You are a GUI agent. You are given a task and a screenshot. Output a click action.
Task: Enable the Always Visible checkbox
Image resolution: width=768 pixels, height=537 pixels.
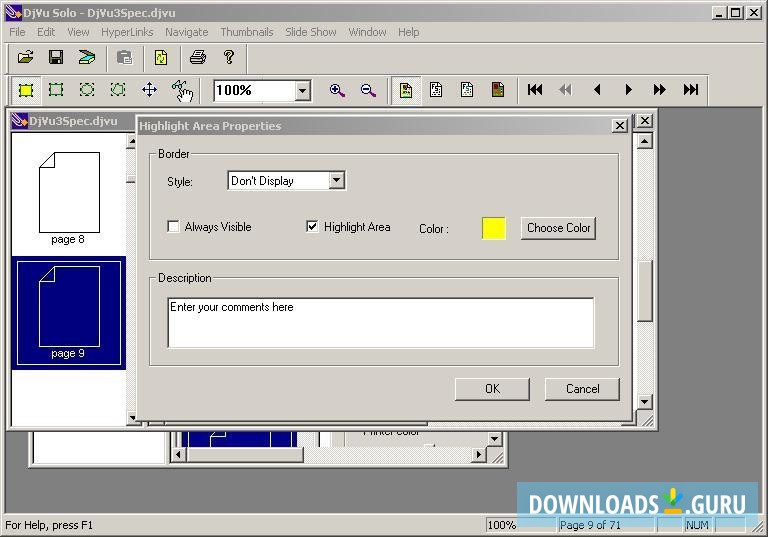click(x=174, y=227)
